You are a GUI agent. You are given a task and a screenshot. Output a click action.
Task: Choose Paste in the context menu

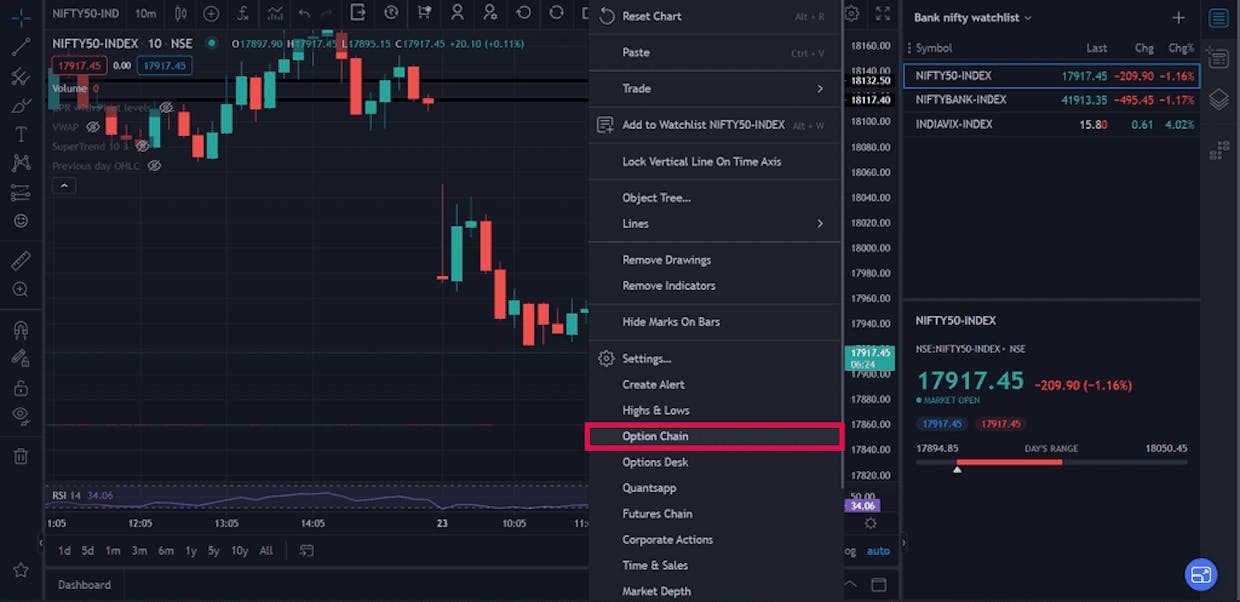715,52
